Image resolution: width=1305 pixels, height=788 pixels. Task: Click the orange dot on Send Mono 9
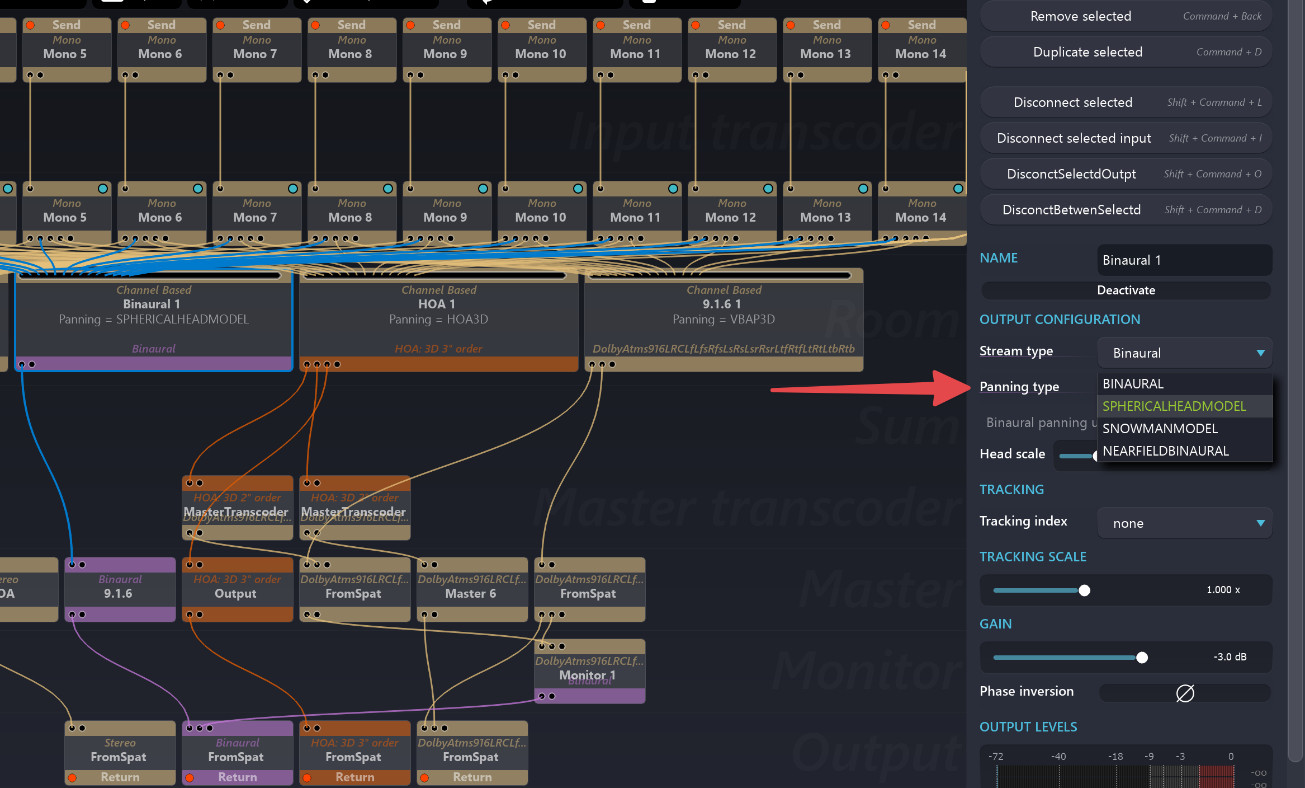[x=410, y=24]
